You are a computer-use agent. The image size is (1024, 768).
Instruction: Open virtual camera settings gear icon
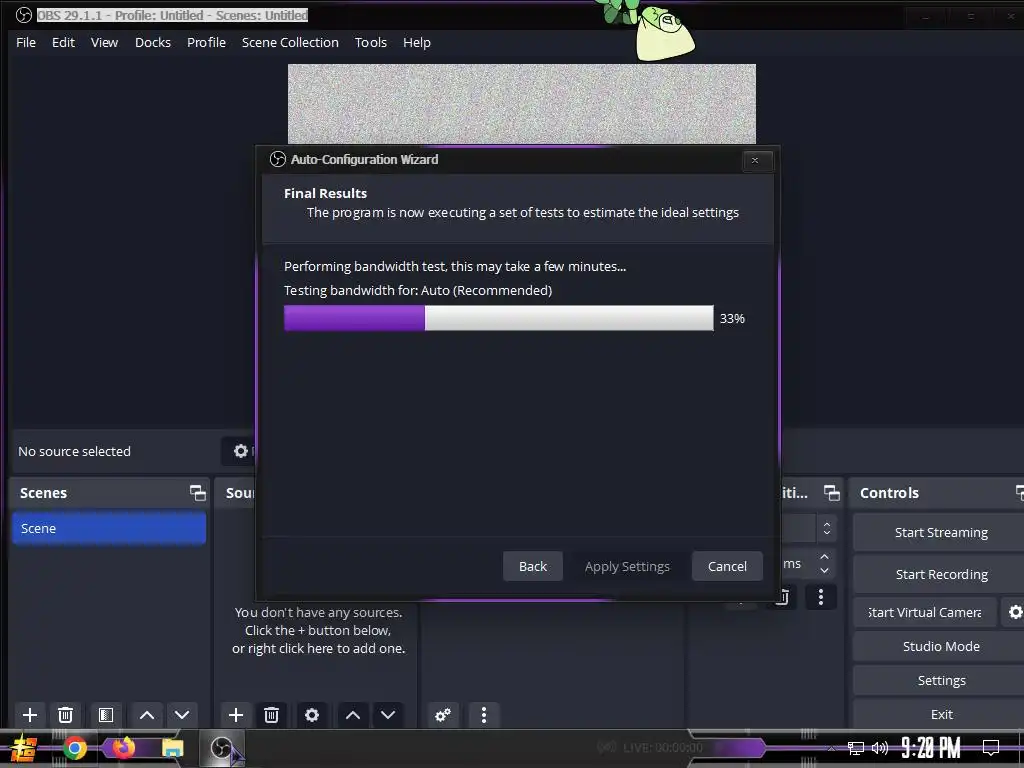[1015, 612]
